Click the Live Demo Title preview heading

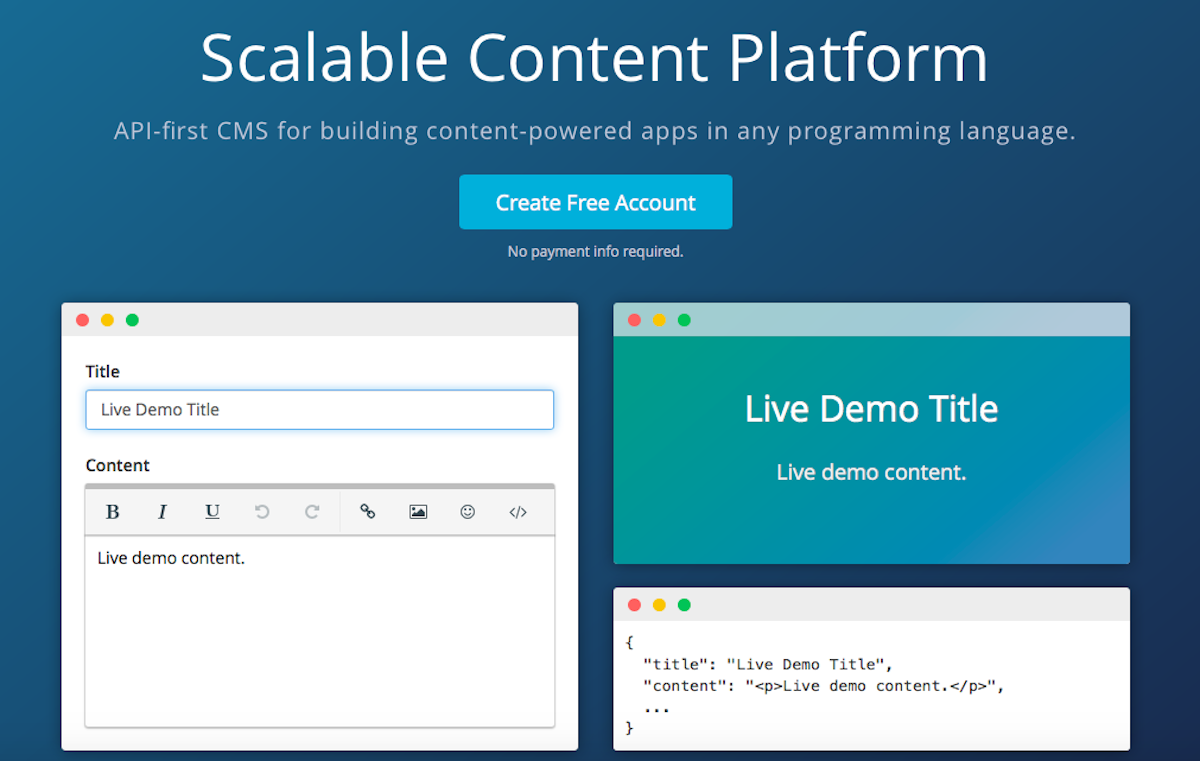pyautogui.click(x=871, y=409)
